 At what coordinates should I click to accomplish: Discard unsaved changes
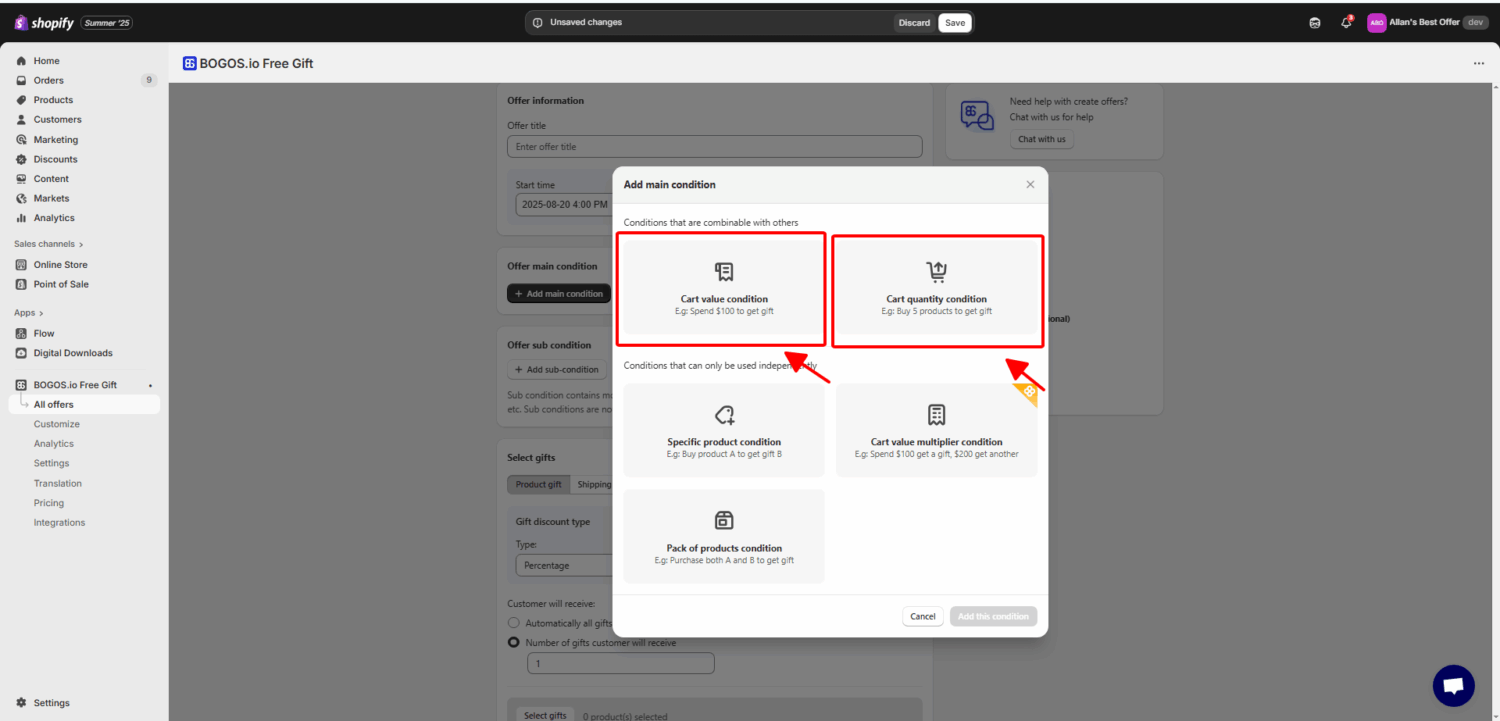pos(914,22)
